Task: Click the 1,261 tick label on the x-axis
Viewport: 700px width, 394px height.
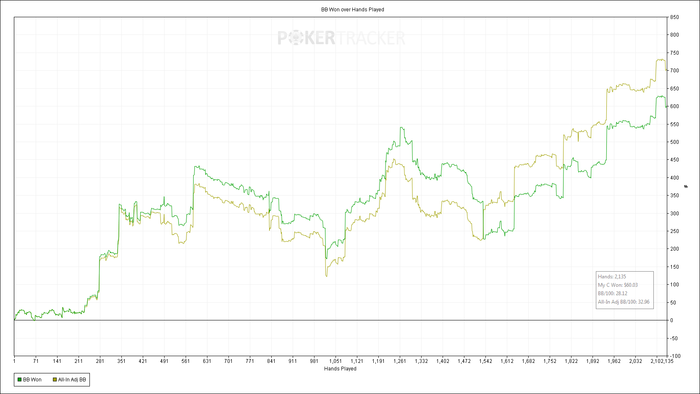Action: tap(400, 361)
